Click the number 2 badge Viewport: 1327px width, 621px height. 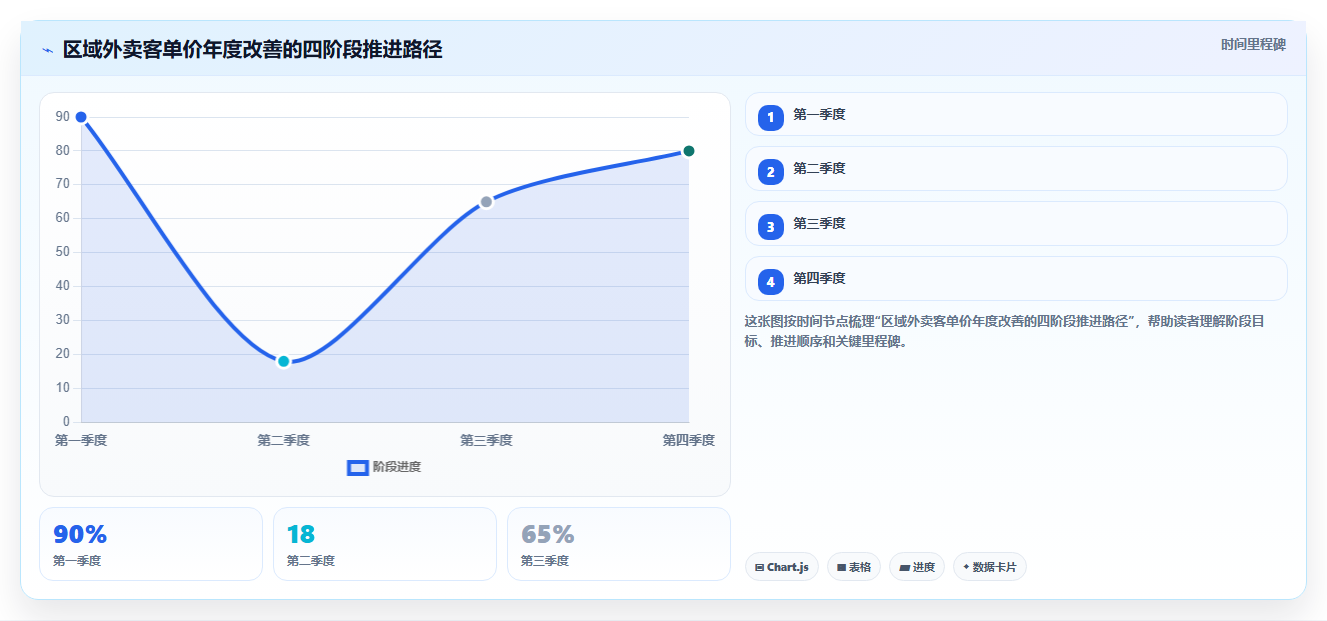771,172
